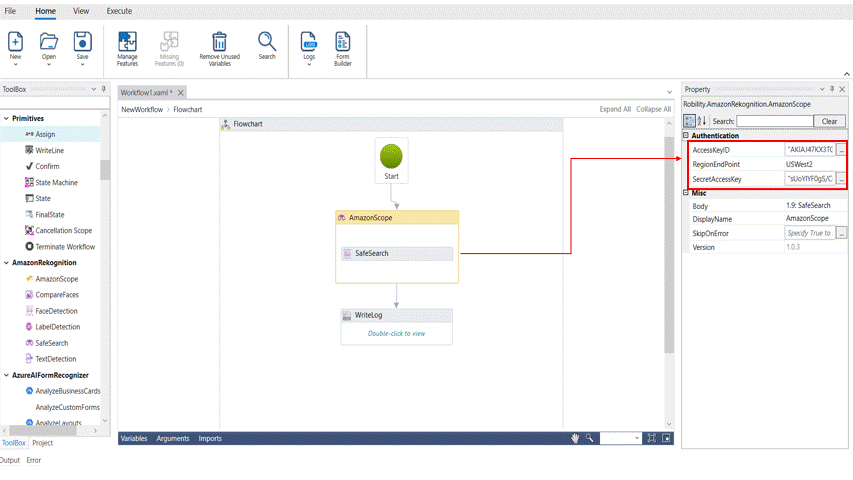Click Expand All in the designer

(615, 109)
